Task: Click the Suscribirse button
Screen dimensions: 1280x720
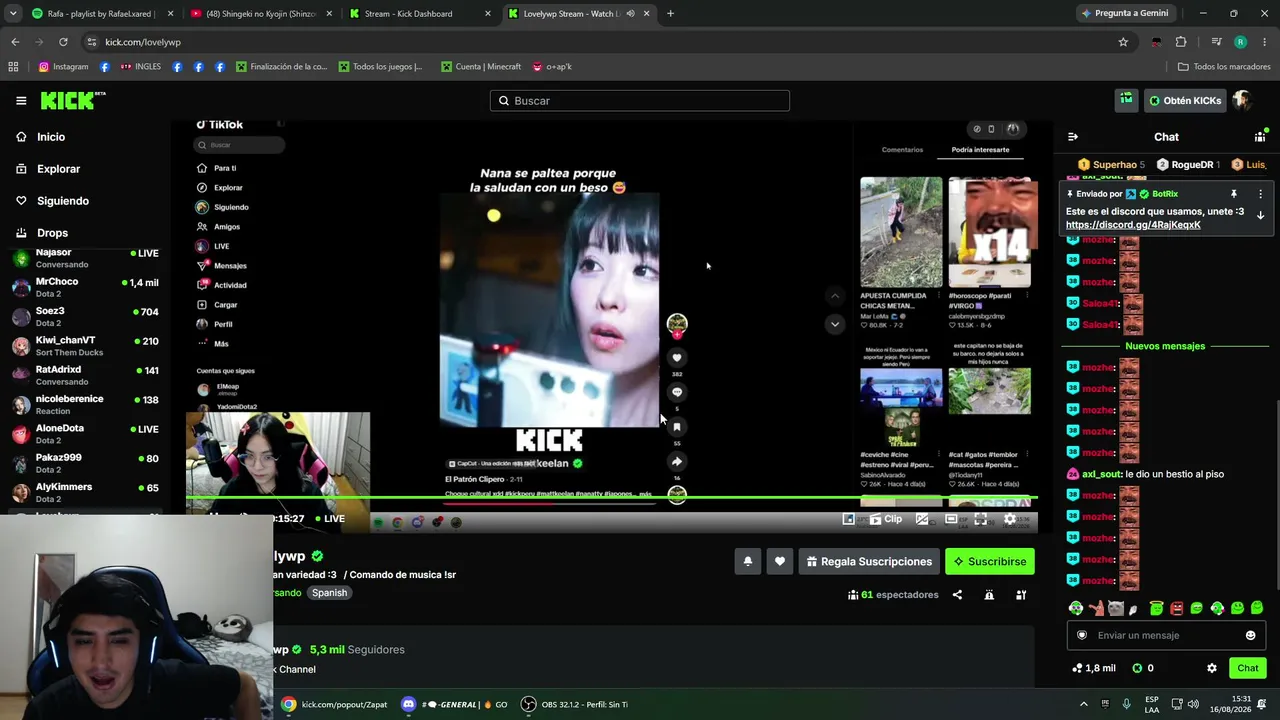Action: (x=990, y=562)
